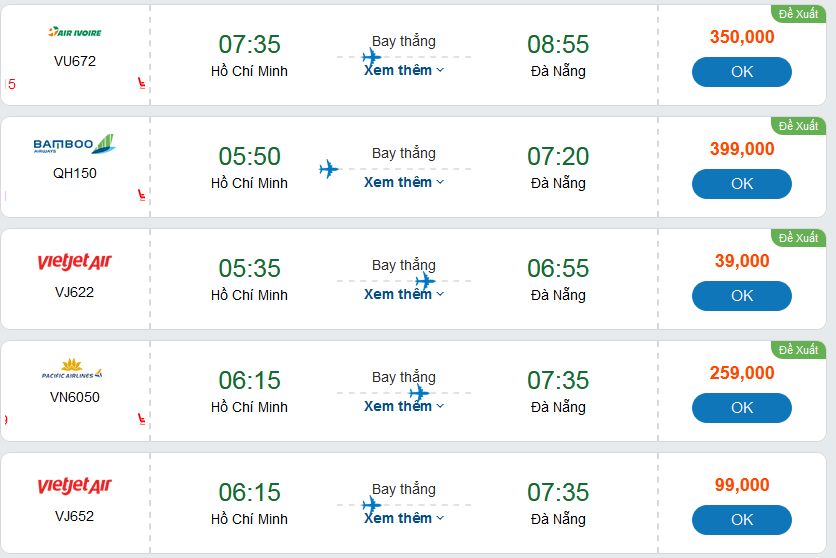Select the 399,000 Bamboo flight via OK
The image size is (836, 558).
pos(741,184)
